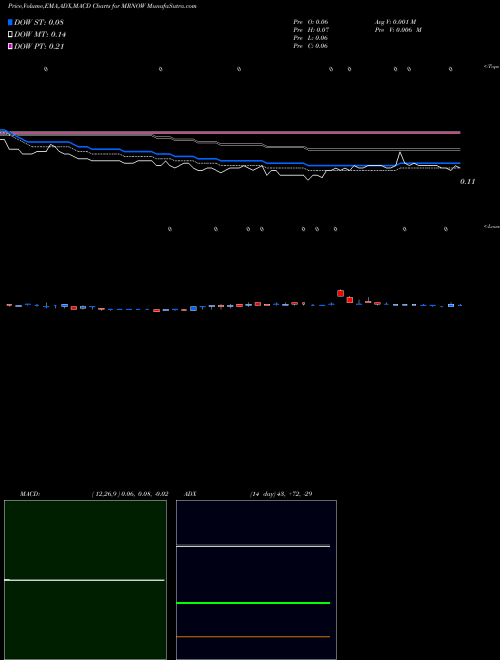
Task: Click the '<Tops' marker label
Action: [x=492, y=67]
